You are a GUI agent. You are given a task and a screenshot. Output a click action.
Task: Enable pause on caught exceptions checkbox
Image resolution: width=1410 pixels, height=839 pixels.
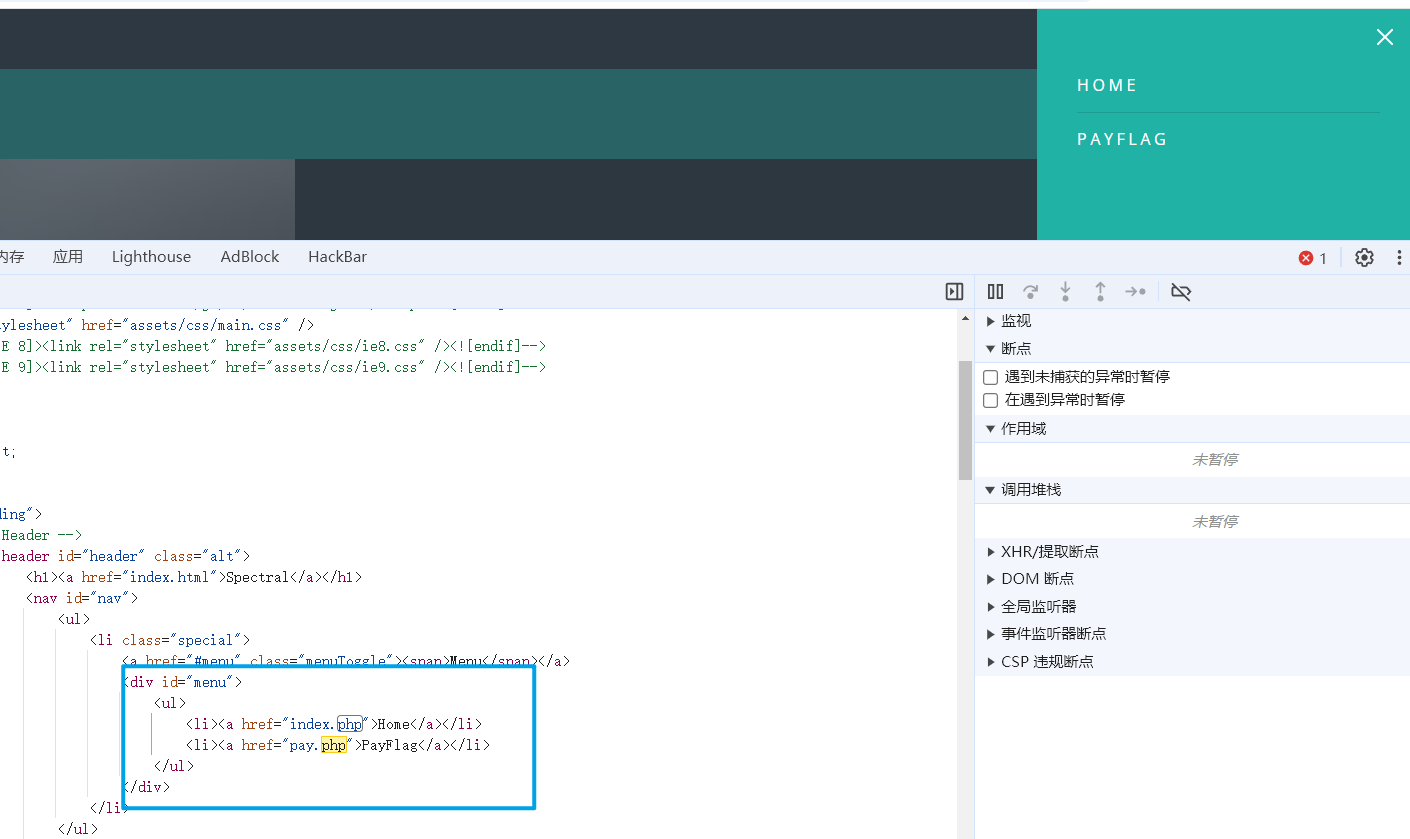click(991, 400)
